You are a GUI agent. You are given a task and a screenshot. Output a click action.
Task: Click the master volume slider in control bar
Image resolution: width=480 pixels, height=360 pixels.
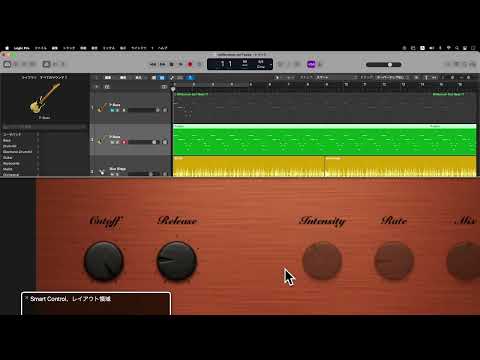(x=384, y=65)
